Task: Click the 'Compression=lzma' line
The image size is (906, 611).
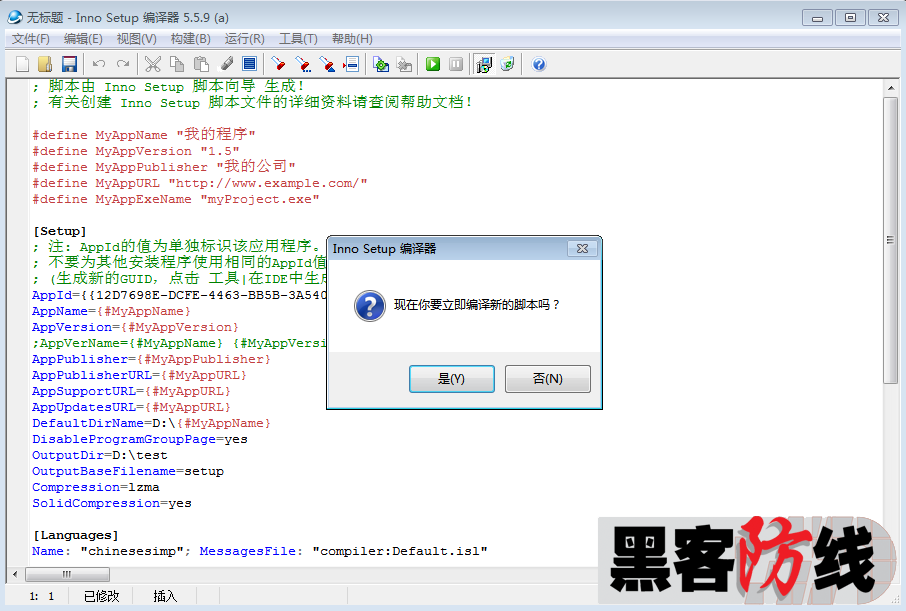Action: 95,487
